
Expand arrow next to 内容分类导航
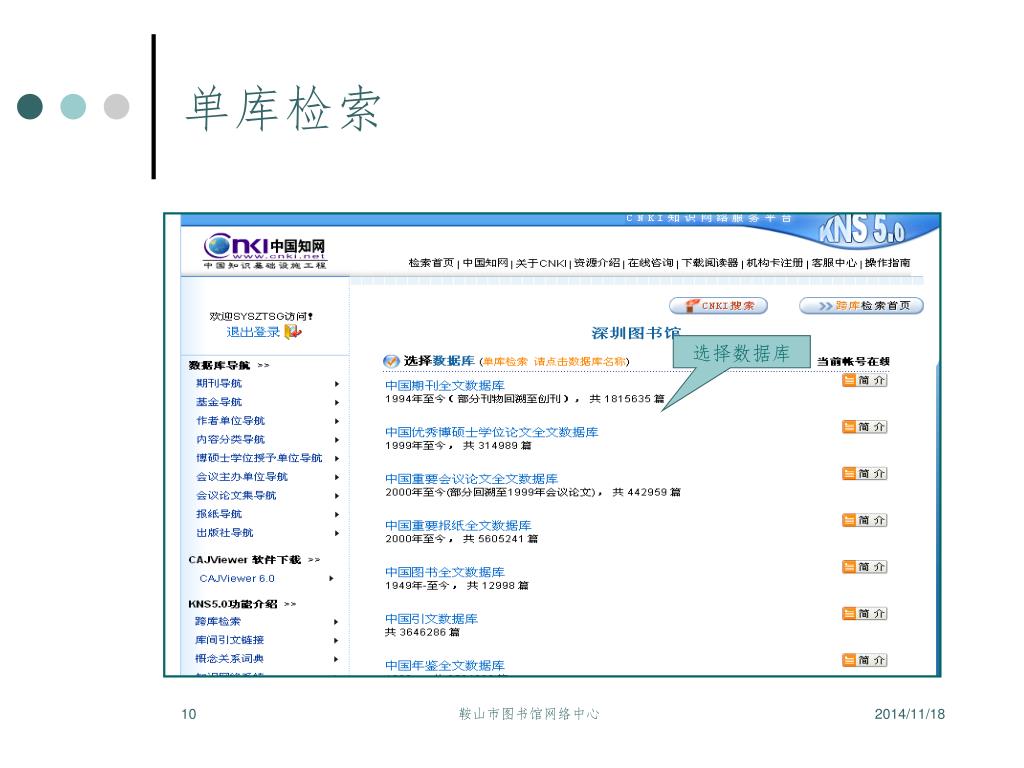(x=337, y=440)
